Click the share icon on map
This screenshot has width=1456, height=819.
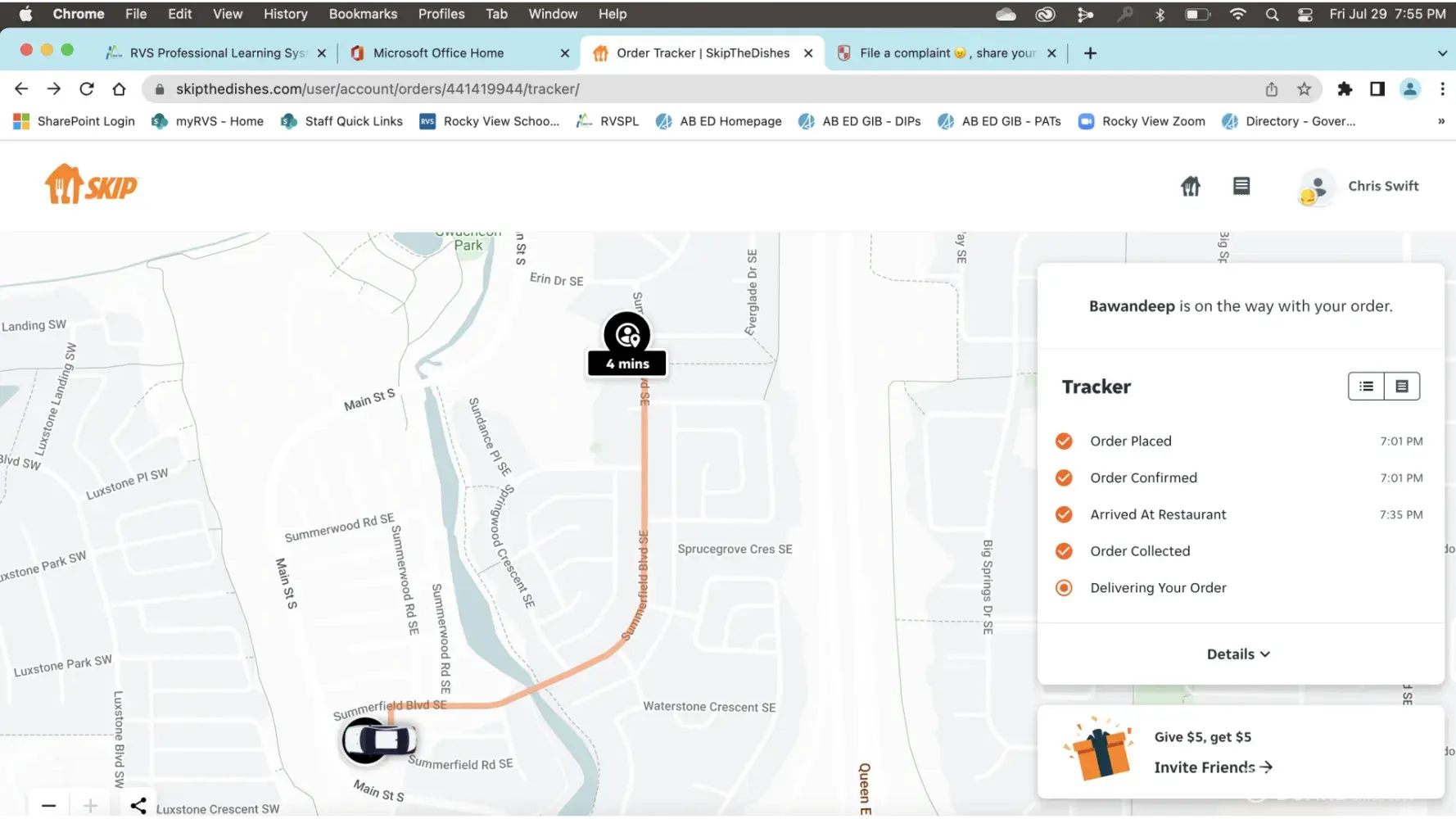pos(138,805)
